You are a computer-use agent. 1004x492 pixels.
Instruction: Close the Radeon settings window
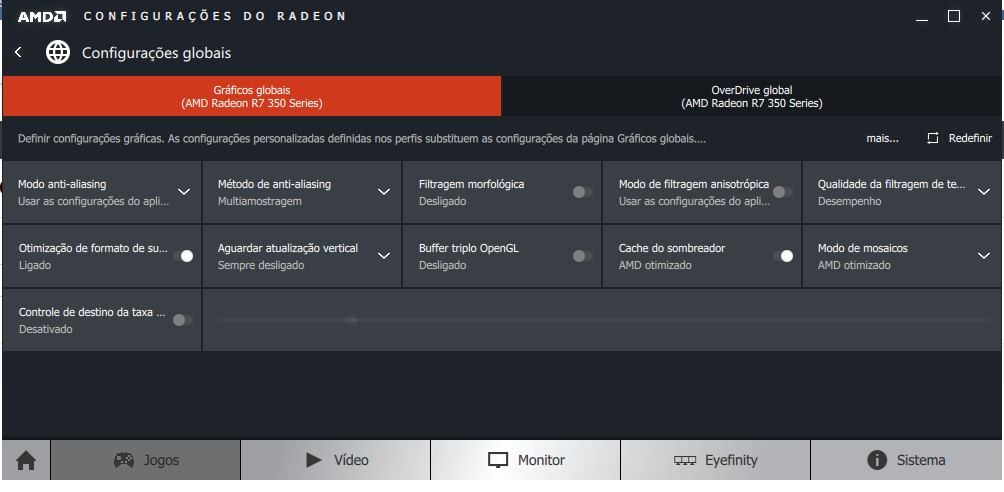tap(985, 17)
